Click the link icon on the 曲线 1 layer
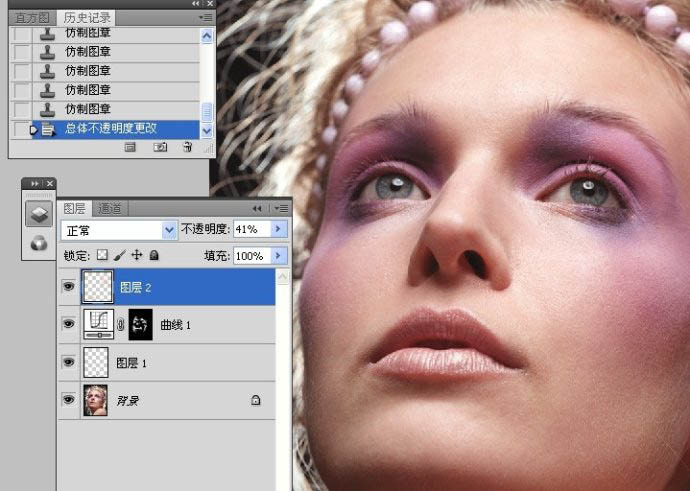Image resolution: width=690 pixels, height=491 pixels. click(x=121, y=324)
